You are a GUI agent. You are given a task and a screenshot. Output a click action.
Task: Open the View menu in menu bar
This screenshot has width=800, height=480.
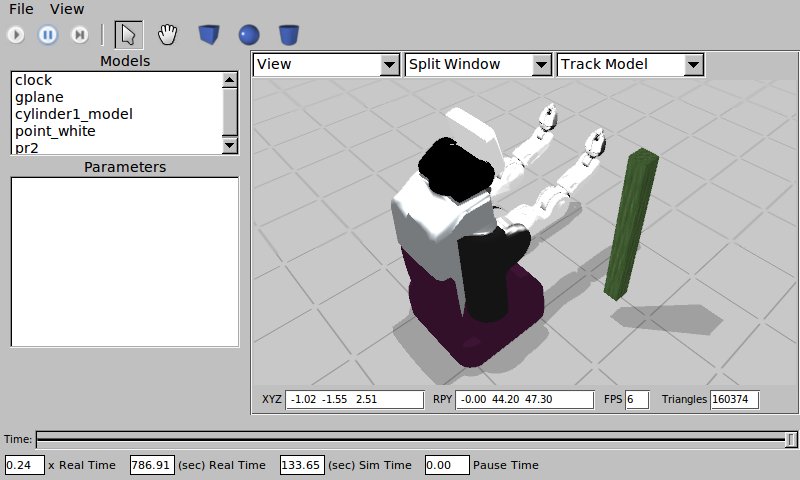67,9
